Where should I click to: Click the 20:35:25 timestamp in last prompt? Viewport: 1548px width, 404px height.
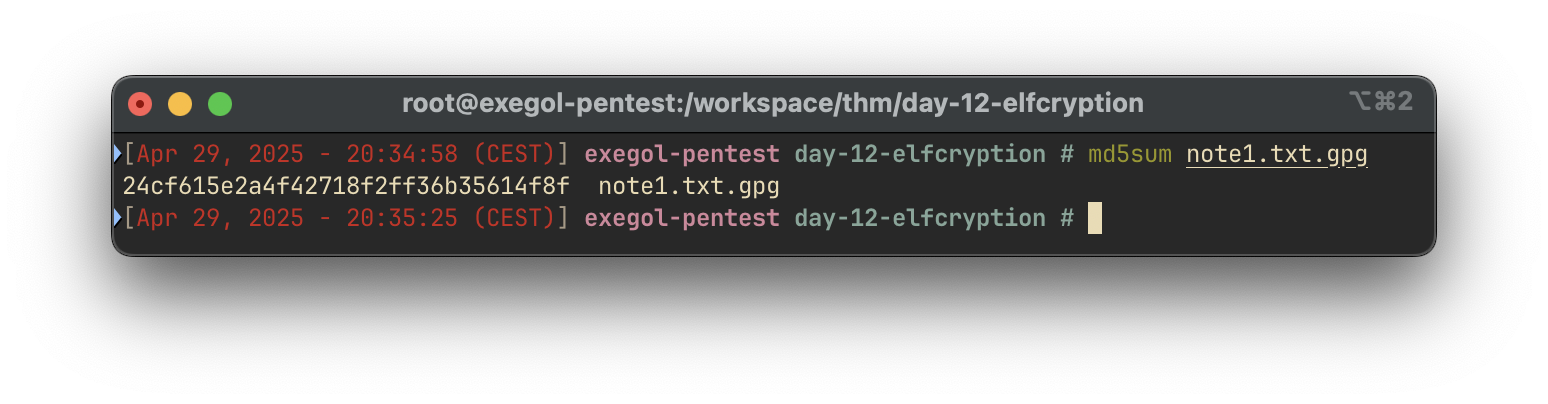pyautogui.click(x=402, y=218)
